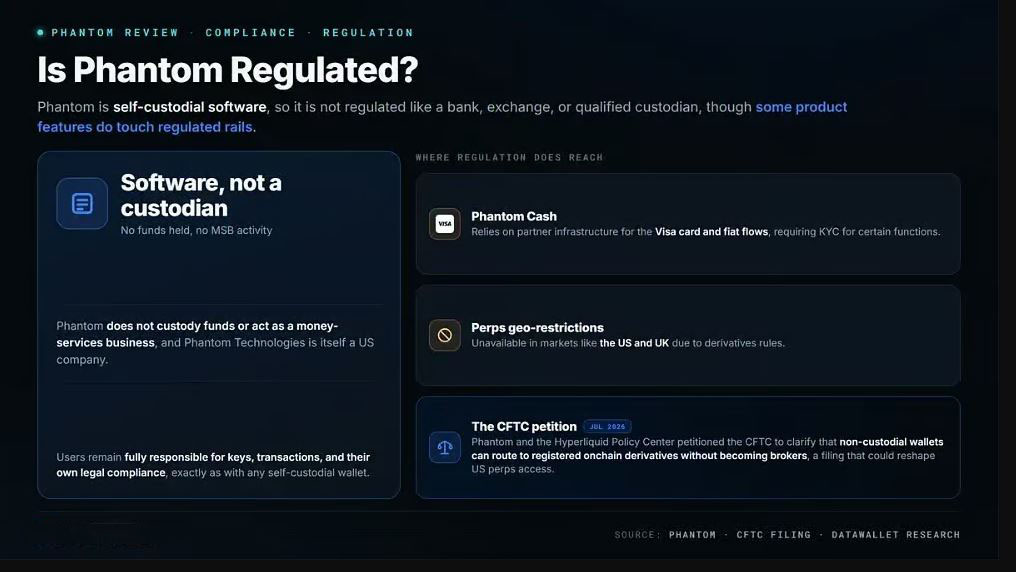Select the REGULATION breadcrumb label
This screenshot has height=572, width=1016.
(x=368, y=32)
